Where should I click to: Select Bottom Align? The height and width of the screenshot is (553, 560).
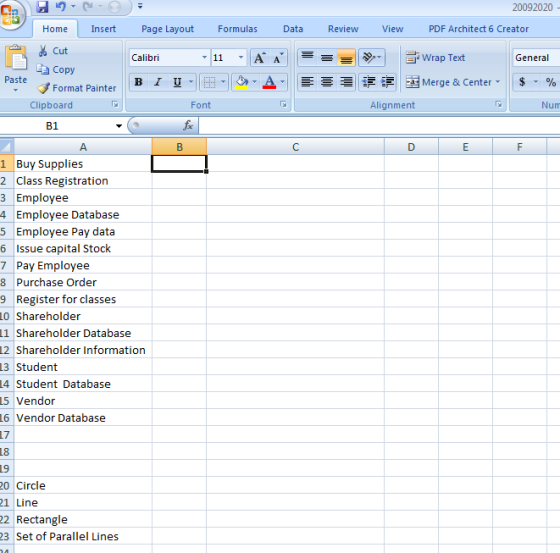click(346, 58)
